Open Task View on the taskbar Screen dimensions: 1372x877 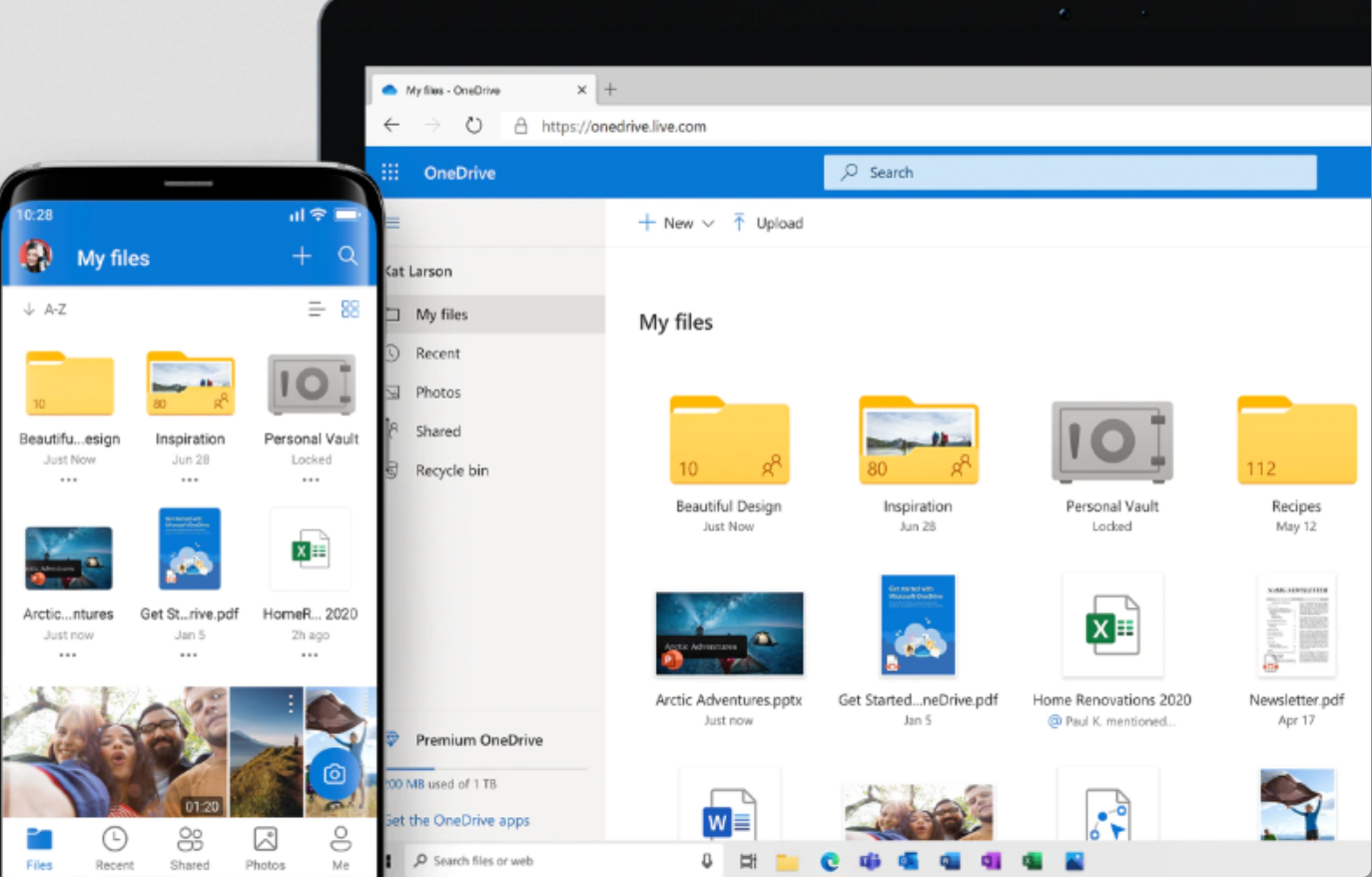[748, 861]
